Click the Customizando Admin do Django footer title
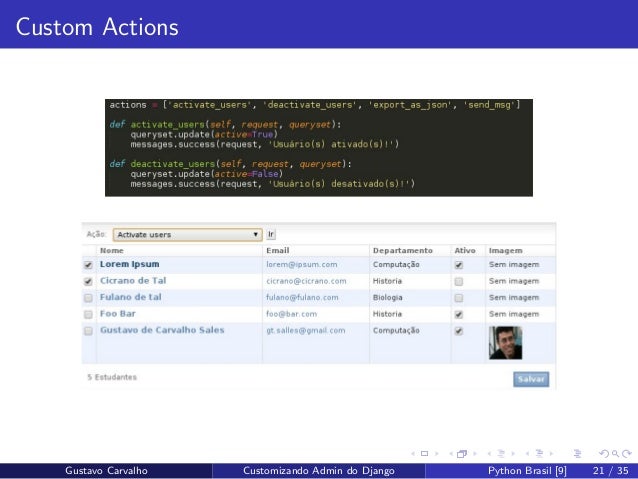 319,471
